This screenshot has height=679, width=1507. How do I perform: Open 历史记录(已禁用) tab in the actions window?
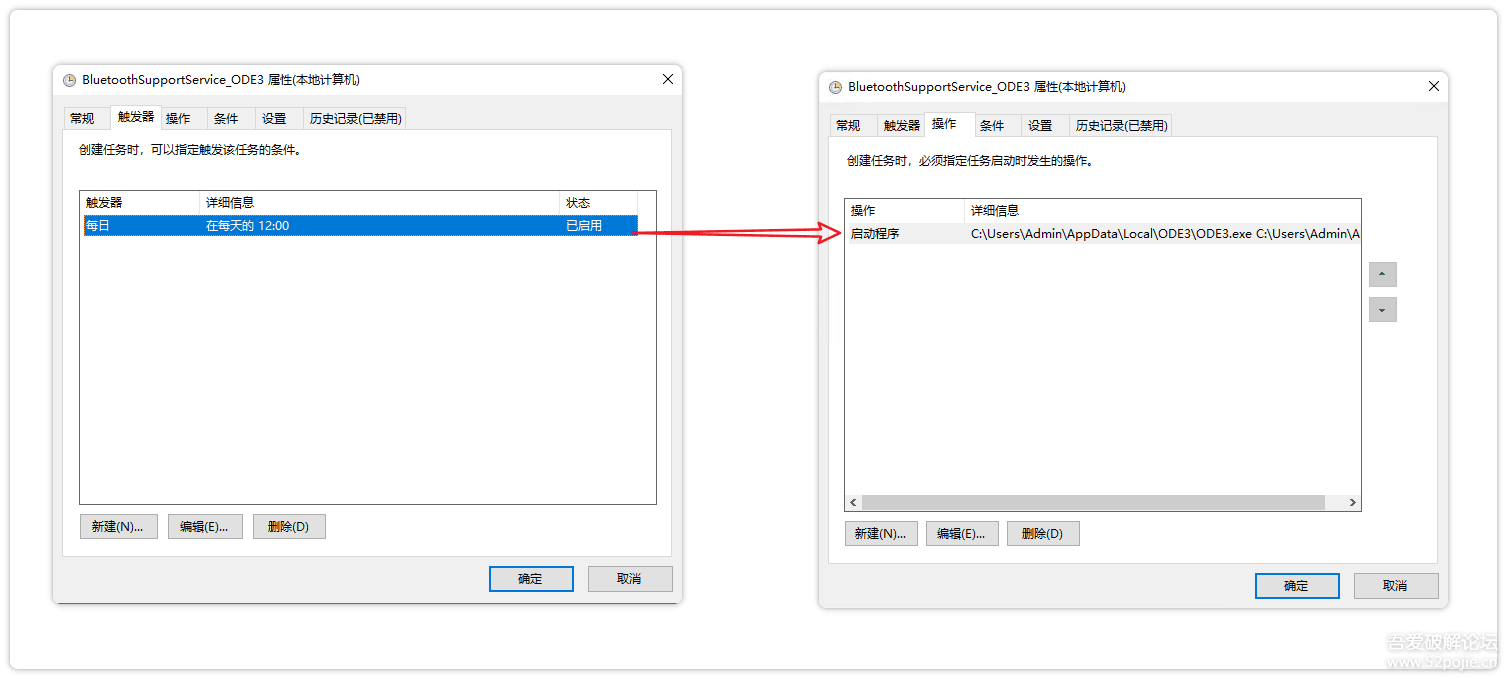point(1120,126)
